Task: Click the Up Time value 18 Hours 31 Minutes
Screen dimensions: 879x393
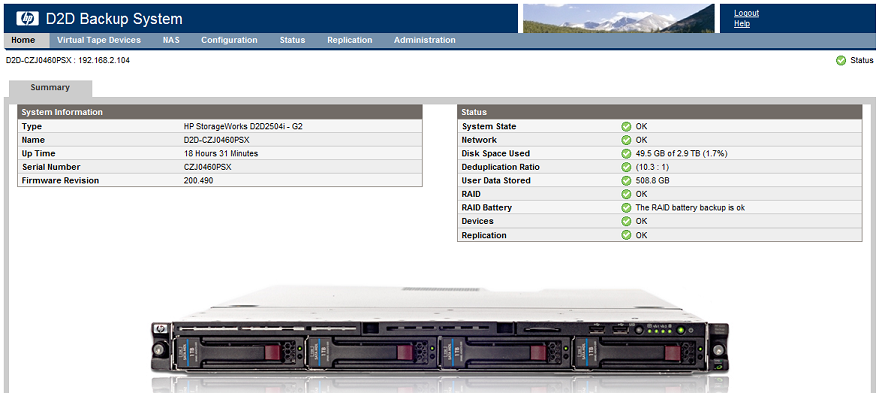Action: coord(221,154)
